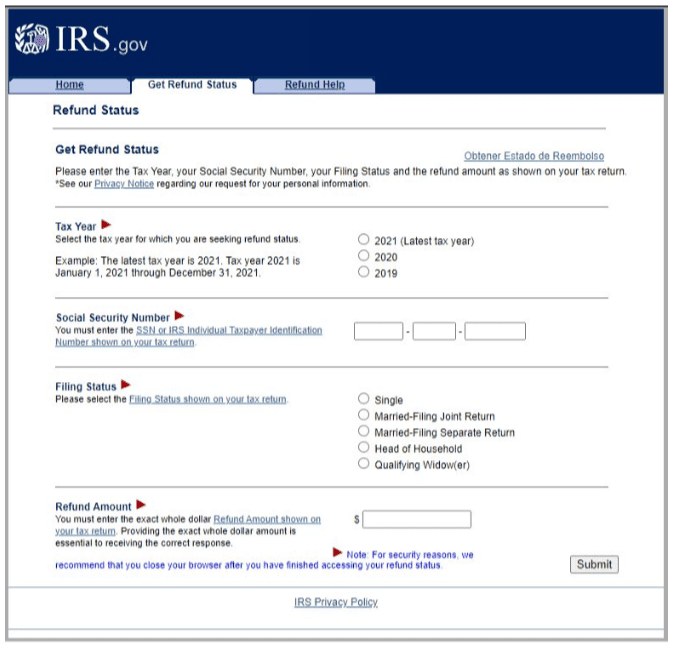The width and height of the screenshot is (675, 645).
Task: Open the IRS Privacy Policy link
Action: point(336,602)
